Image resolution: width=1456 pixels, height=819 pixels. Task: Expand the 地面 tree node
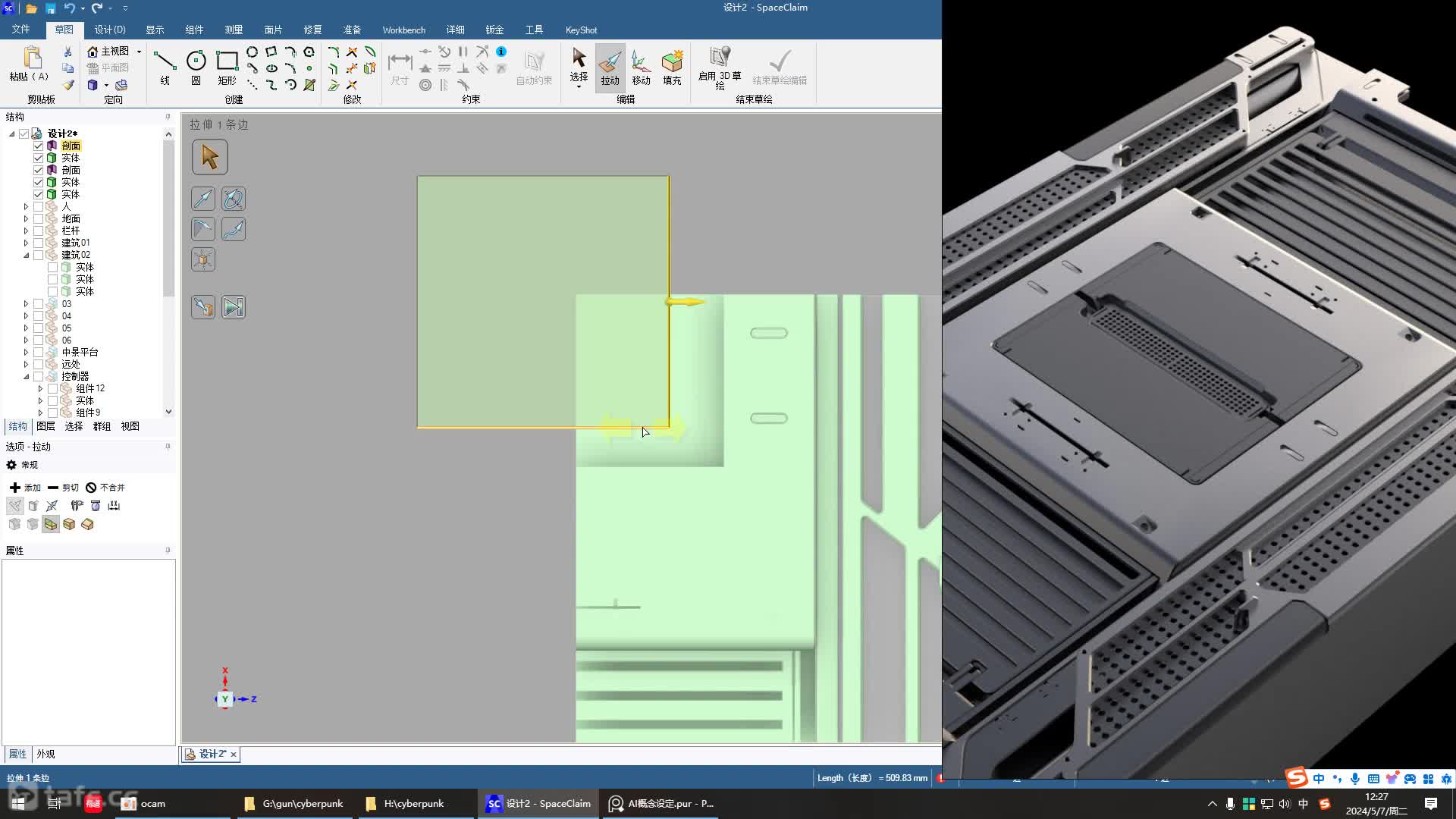pyautogui.click(x=26, y=218)
